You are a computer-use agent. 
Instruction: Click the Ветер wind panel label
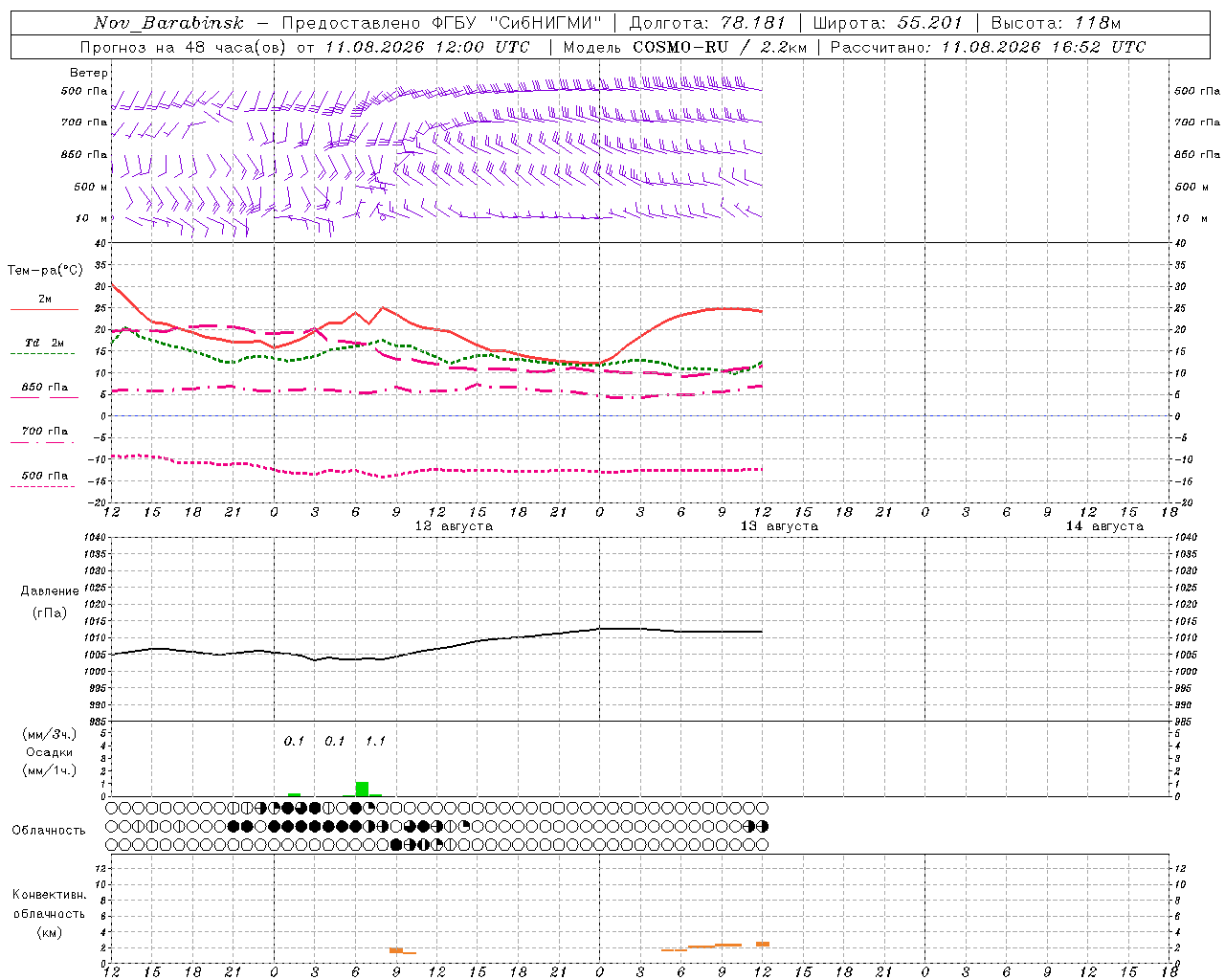pyautogui.click(x=89, y=73)
